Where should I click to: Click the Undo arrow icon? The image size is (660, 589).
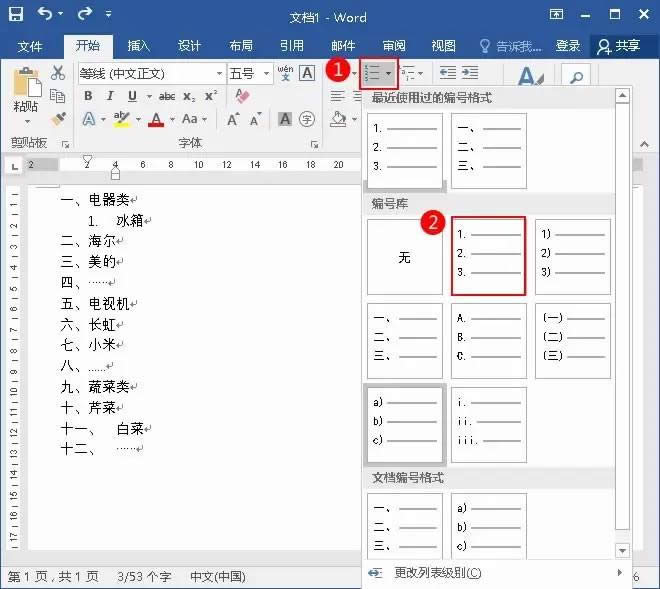[45, 16]
